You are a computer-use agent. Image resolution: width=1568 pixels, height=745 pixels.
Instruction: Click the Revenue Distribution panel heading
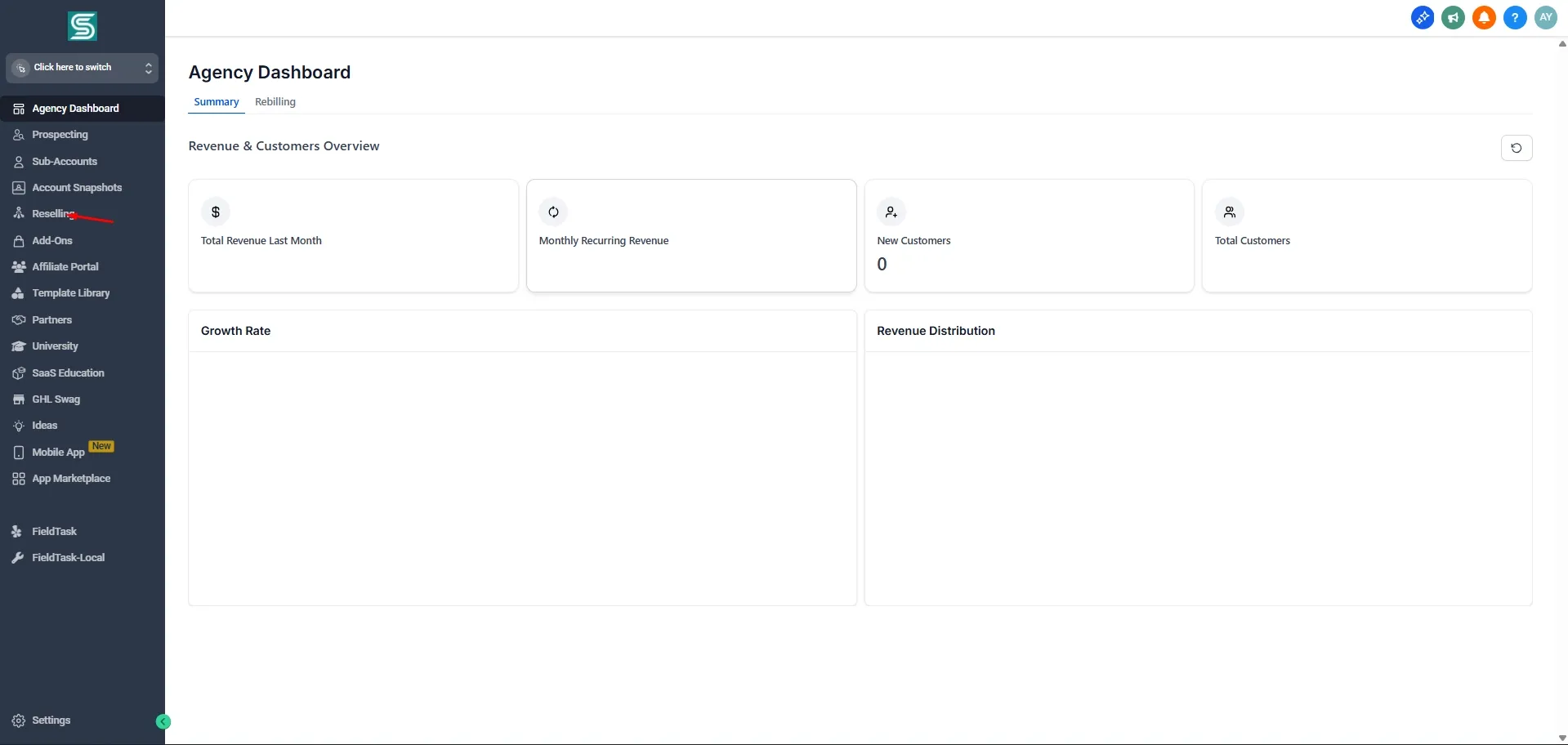pos(936,331)
